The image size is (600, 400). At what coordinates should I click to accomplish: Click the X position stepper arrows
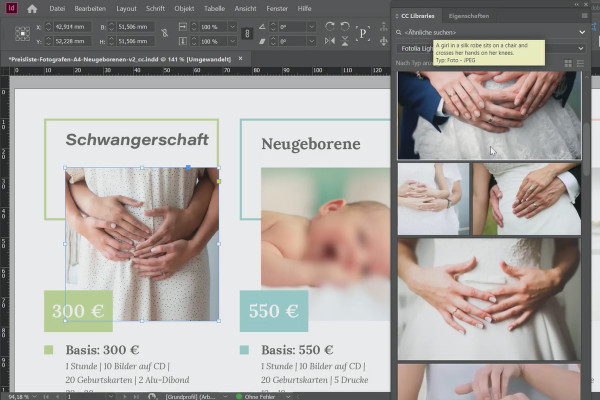point(48,27)
